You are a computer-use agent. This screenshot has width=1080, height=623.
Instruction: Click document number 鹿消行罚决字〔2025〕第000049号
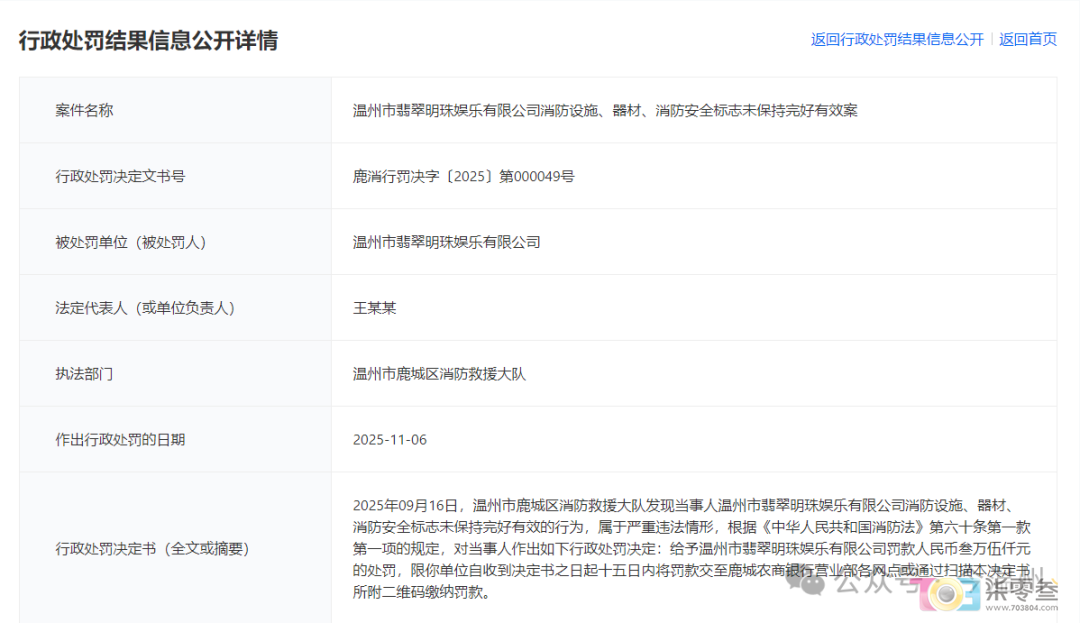pos(464,177)
